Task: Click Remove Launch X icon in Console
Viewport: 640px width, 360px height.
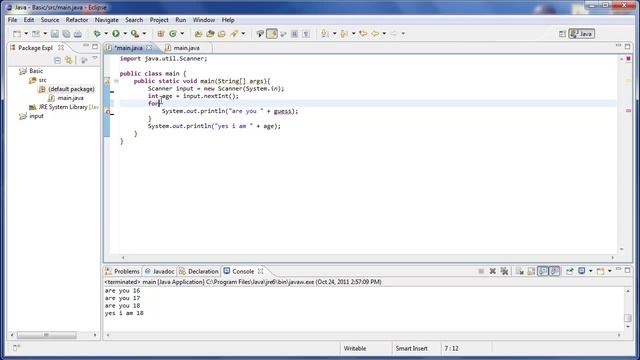Action: pos(493,271)
